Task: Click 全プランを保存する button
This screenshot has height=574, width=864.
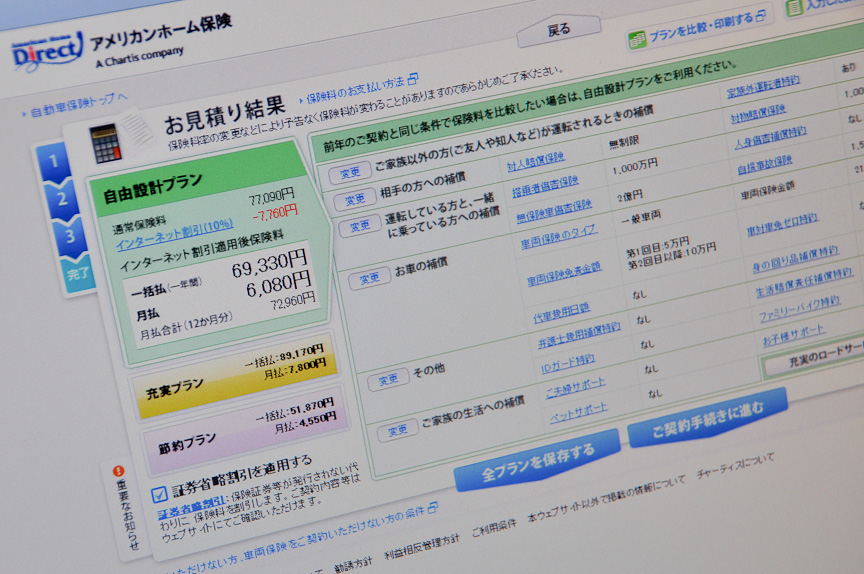Action: (537, 459)
